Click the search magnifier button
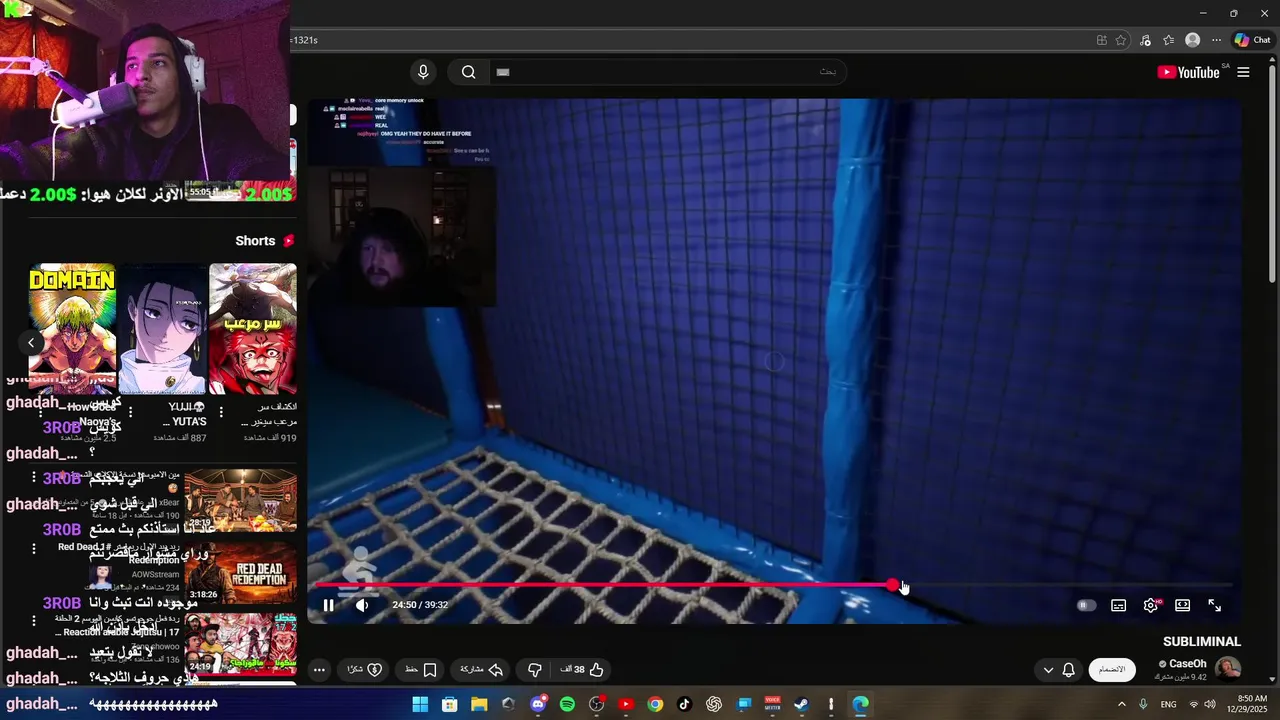Screen dimensions: 1280x720 click(468, 72)
